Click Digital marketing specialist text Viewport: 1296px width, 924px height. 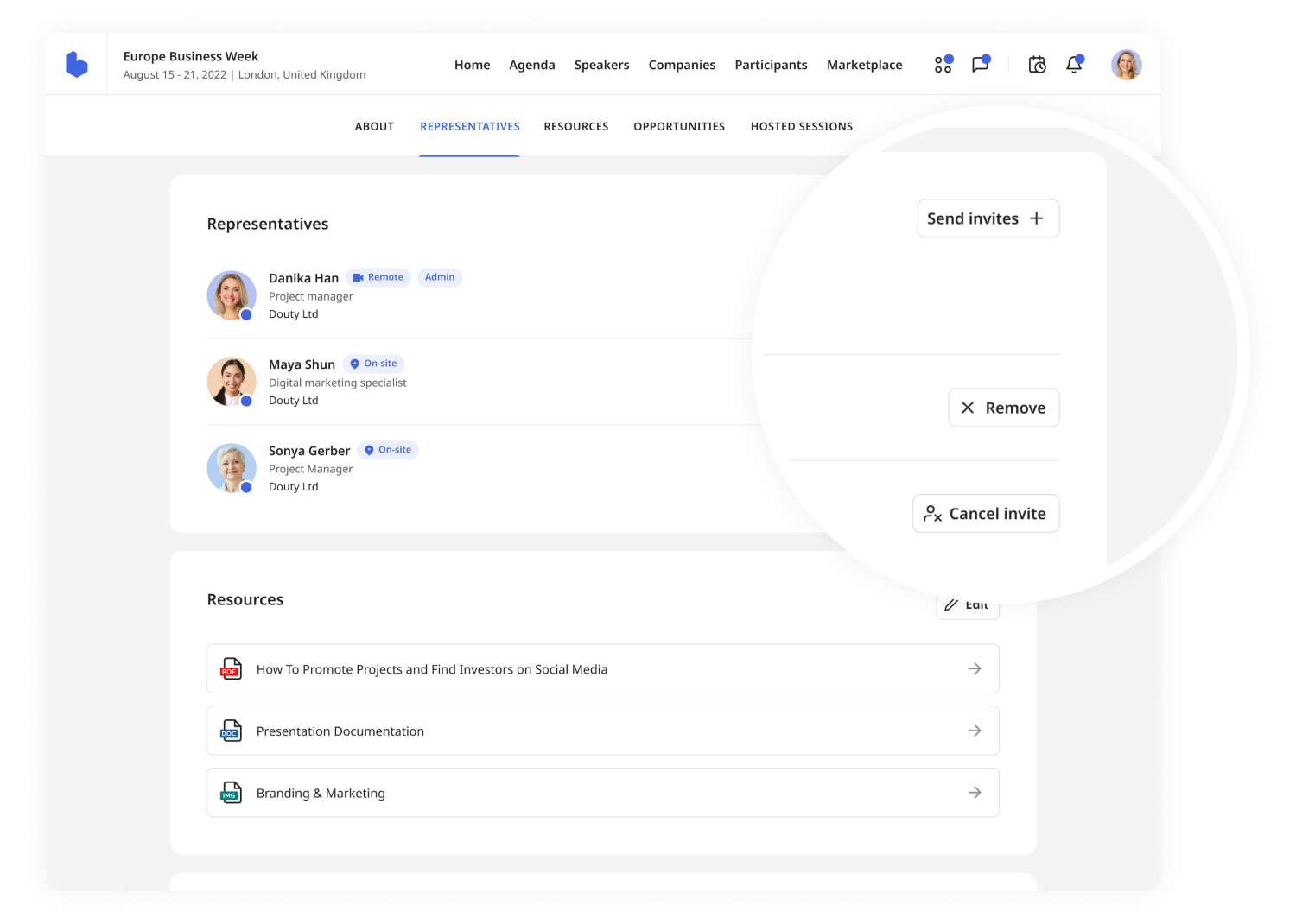point(338,383)
